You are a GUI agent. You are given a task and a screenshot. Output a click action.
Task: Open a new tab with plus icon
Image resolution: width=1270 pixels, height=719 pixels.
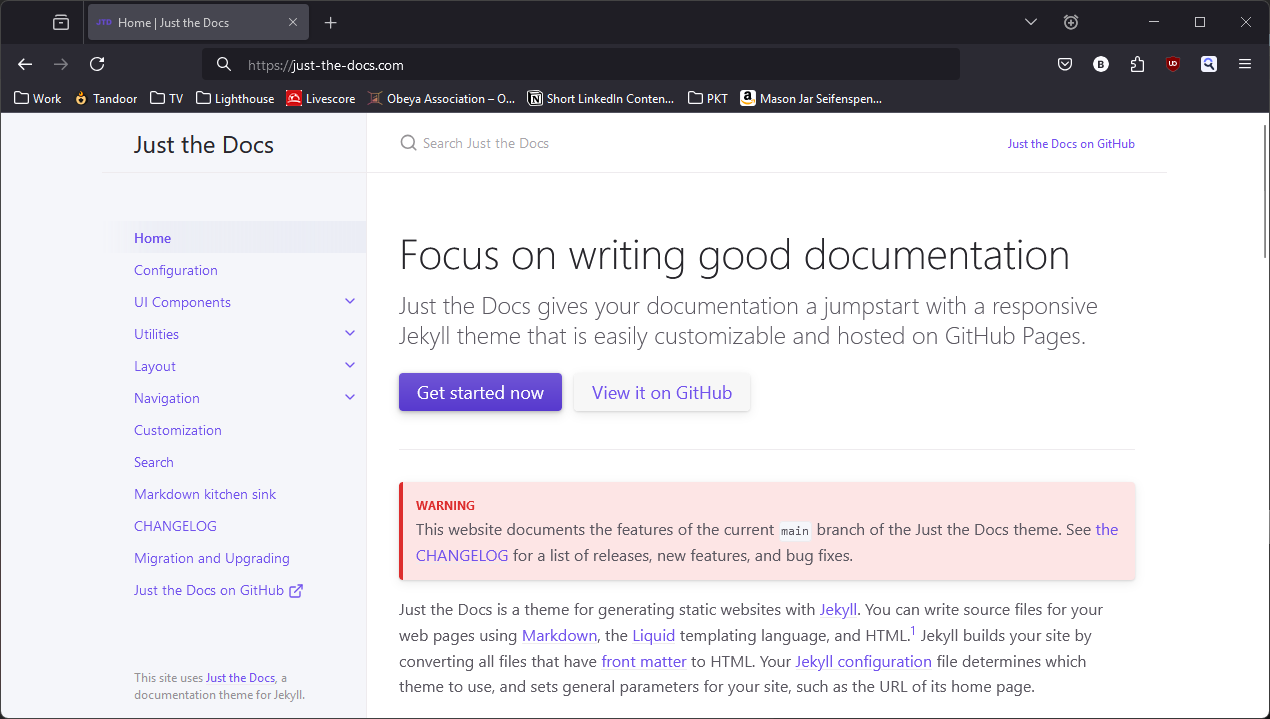point(331,22)
